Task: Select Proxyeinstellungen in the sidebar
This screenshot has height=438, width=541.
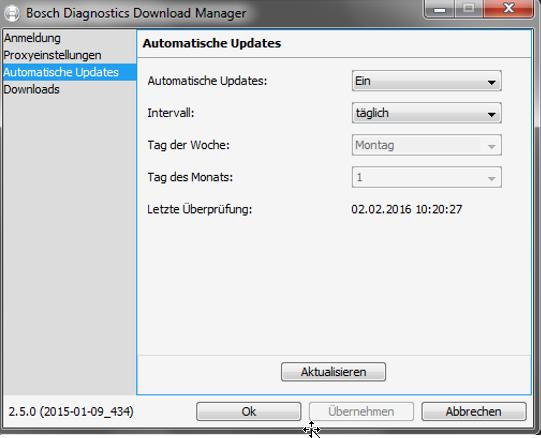Action: click(69, 55)
